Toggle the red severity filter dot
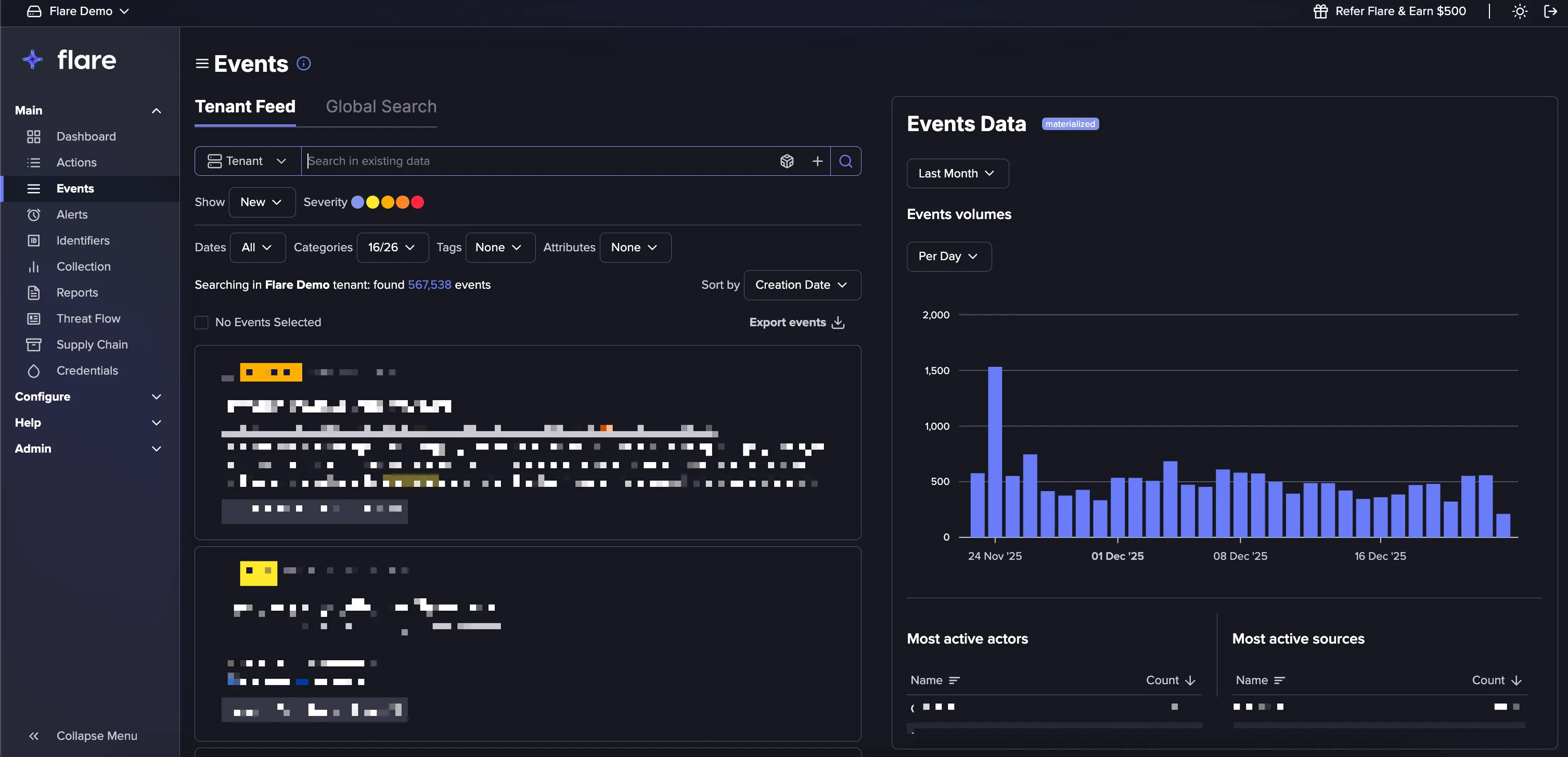 pyautogui.click(x=417, y=202)
